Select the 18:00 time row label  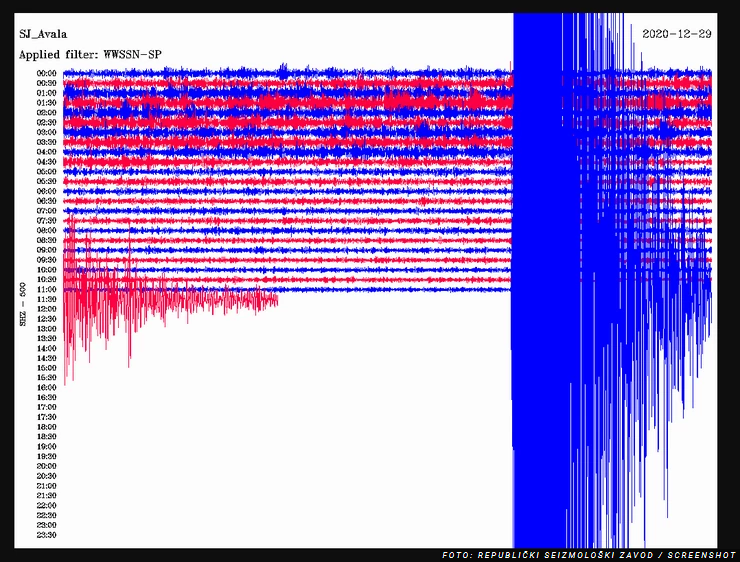tap(46, 427)
